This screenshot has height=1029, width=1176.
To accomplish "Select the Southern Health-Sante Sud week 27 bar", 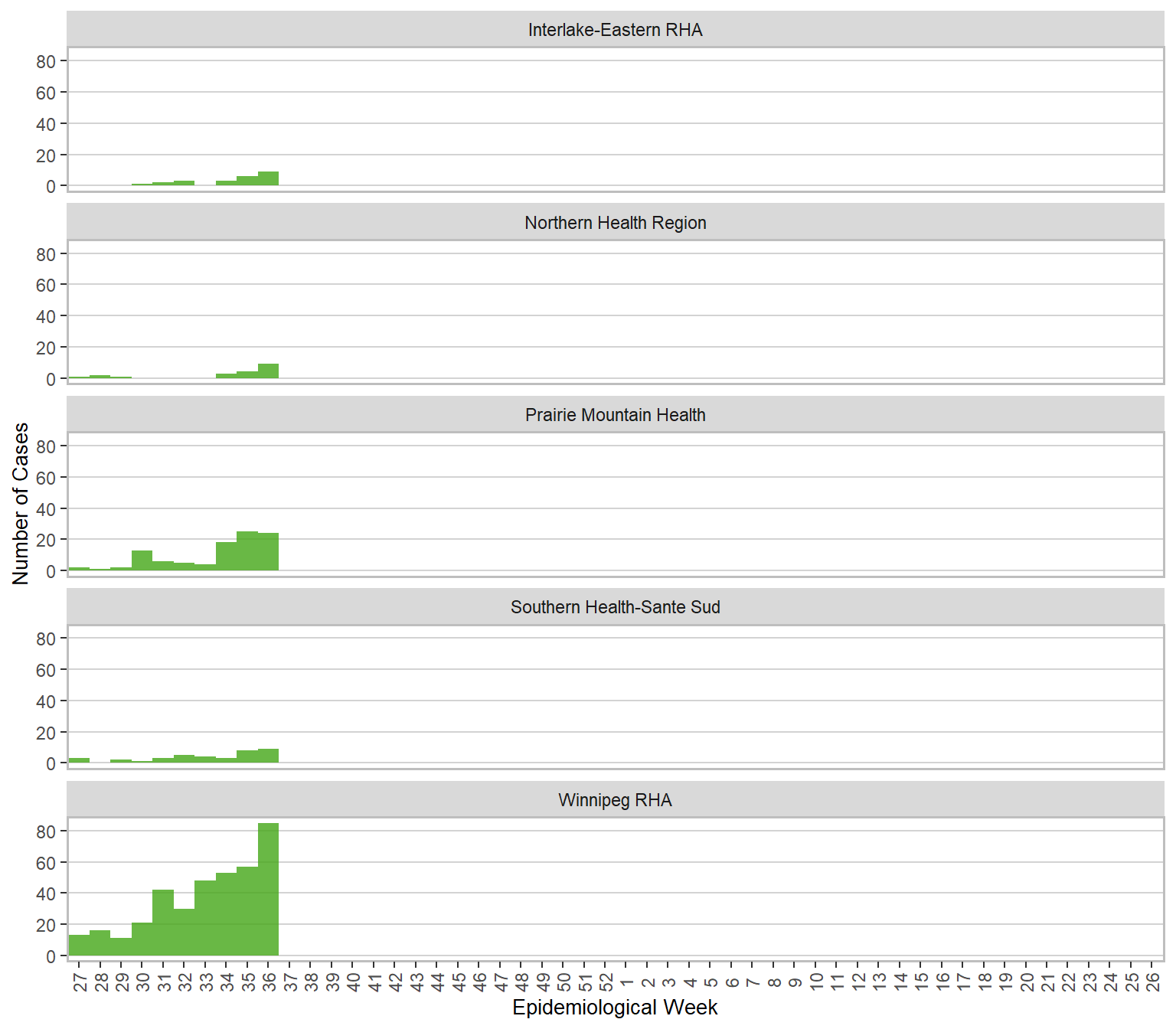I will 79,760.
